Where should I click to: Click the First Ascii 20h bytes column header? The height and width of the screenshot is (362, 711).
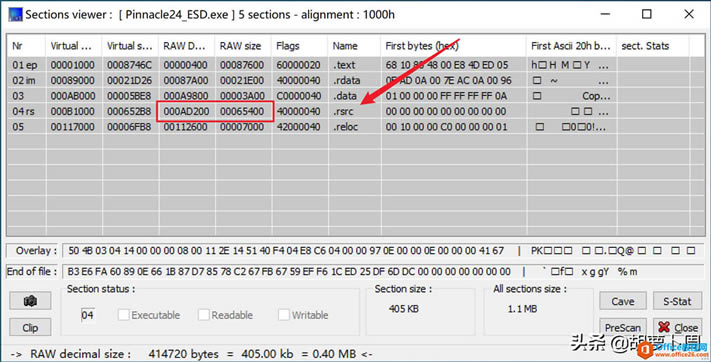point(571,46)
